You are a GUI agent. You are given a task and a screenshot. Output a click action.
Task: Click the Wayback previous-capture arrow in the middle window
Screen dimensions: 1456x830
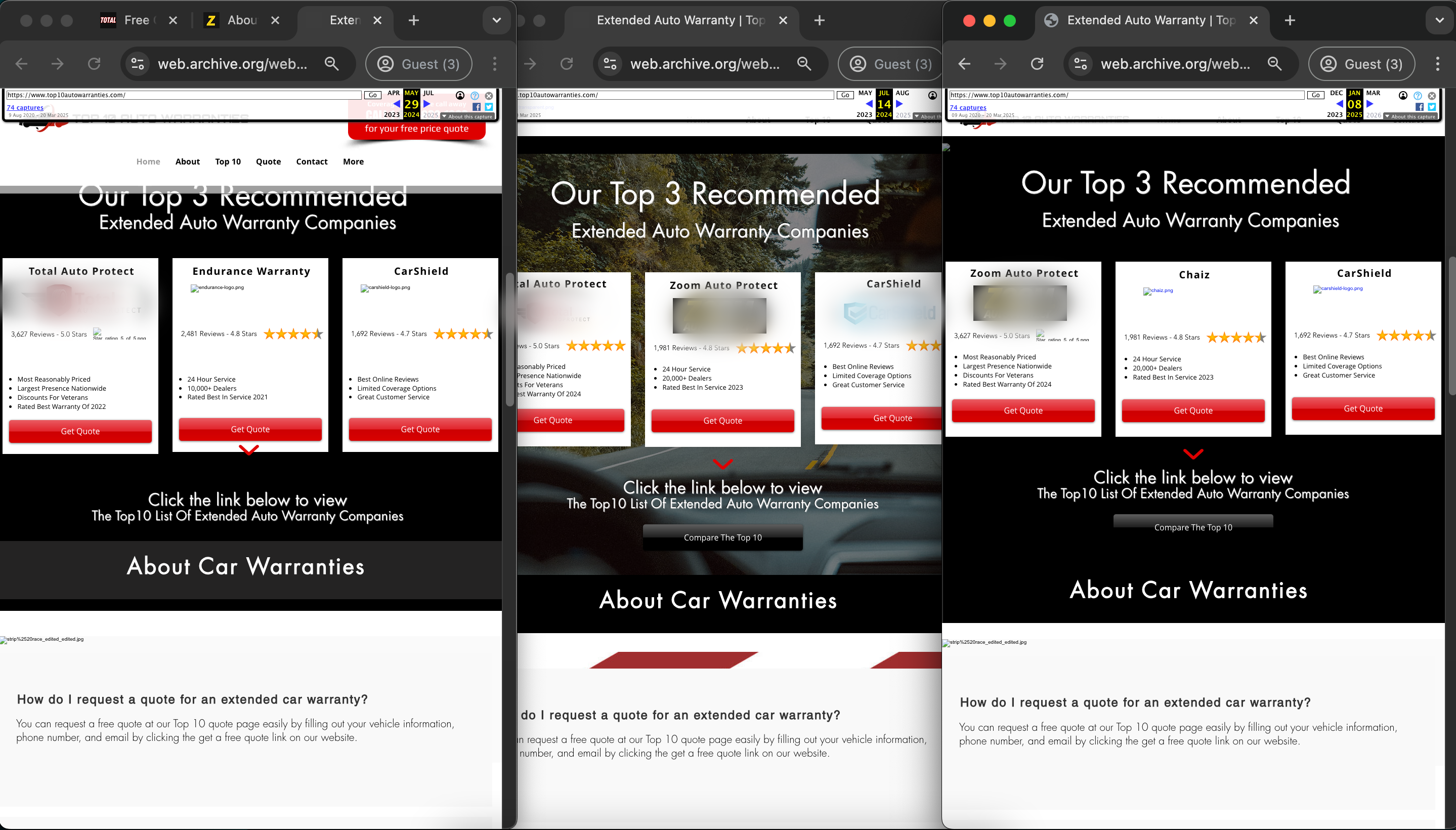tap(870, 104)
